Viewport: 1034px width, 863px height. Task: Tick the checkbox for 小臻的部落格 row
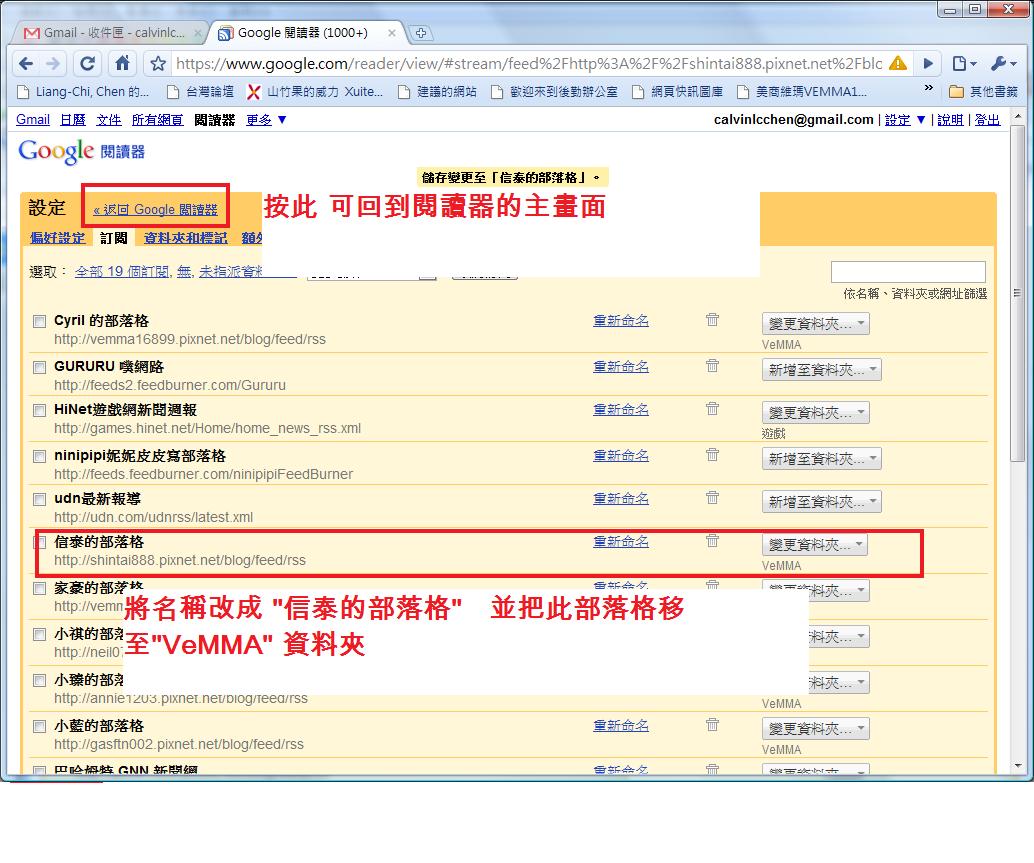click(x=40, y=680)
